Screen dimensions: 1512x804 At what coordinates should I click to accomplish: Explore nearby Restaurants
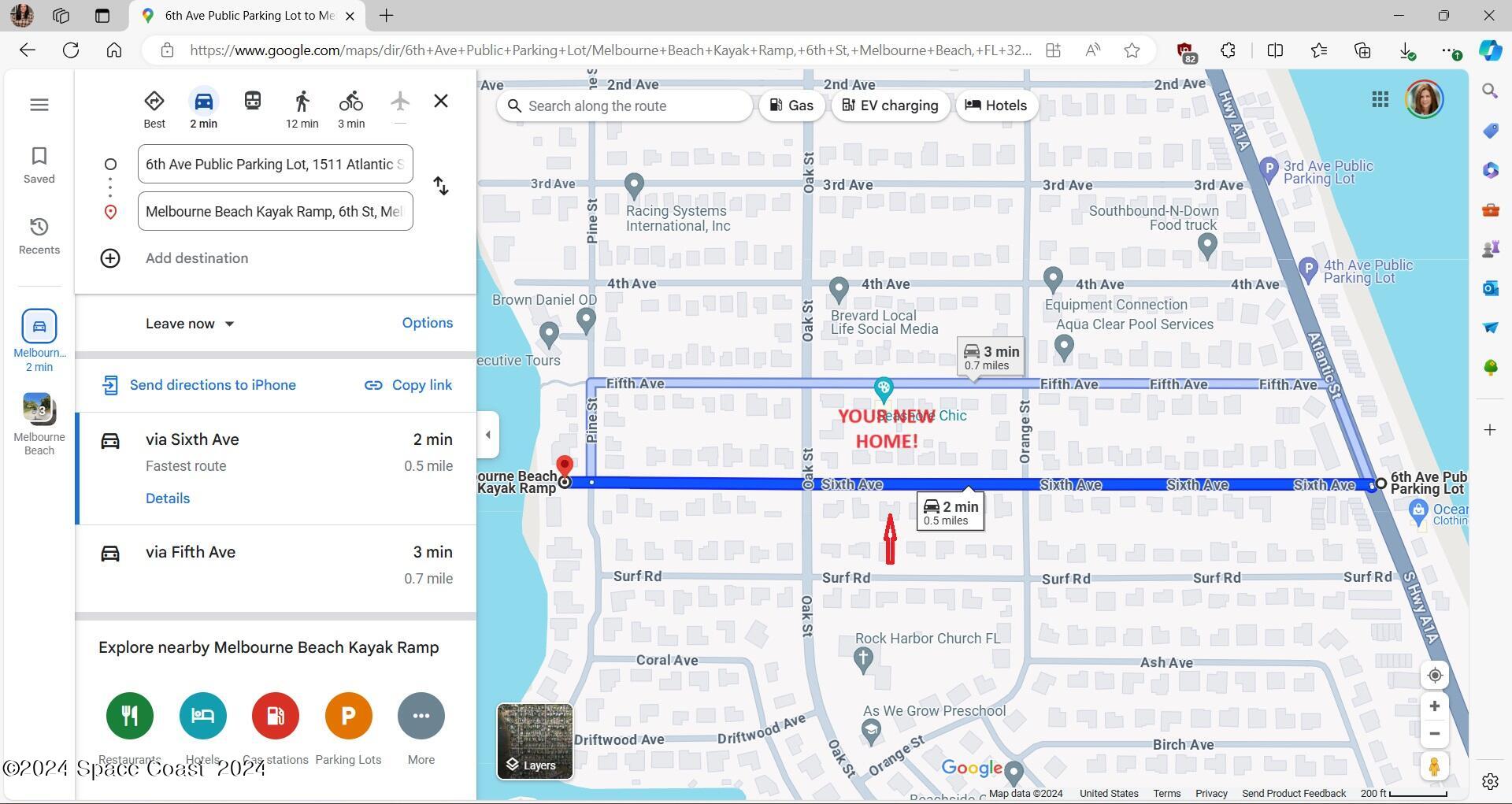pos(130,728)
